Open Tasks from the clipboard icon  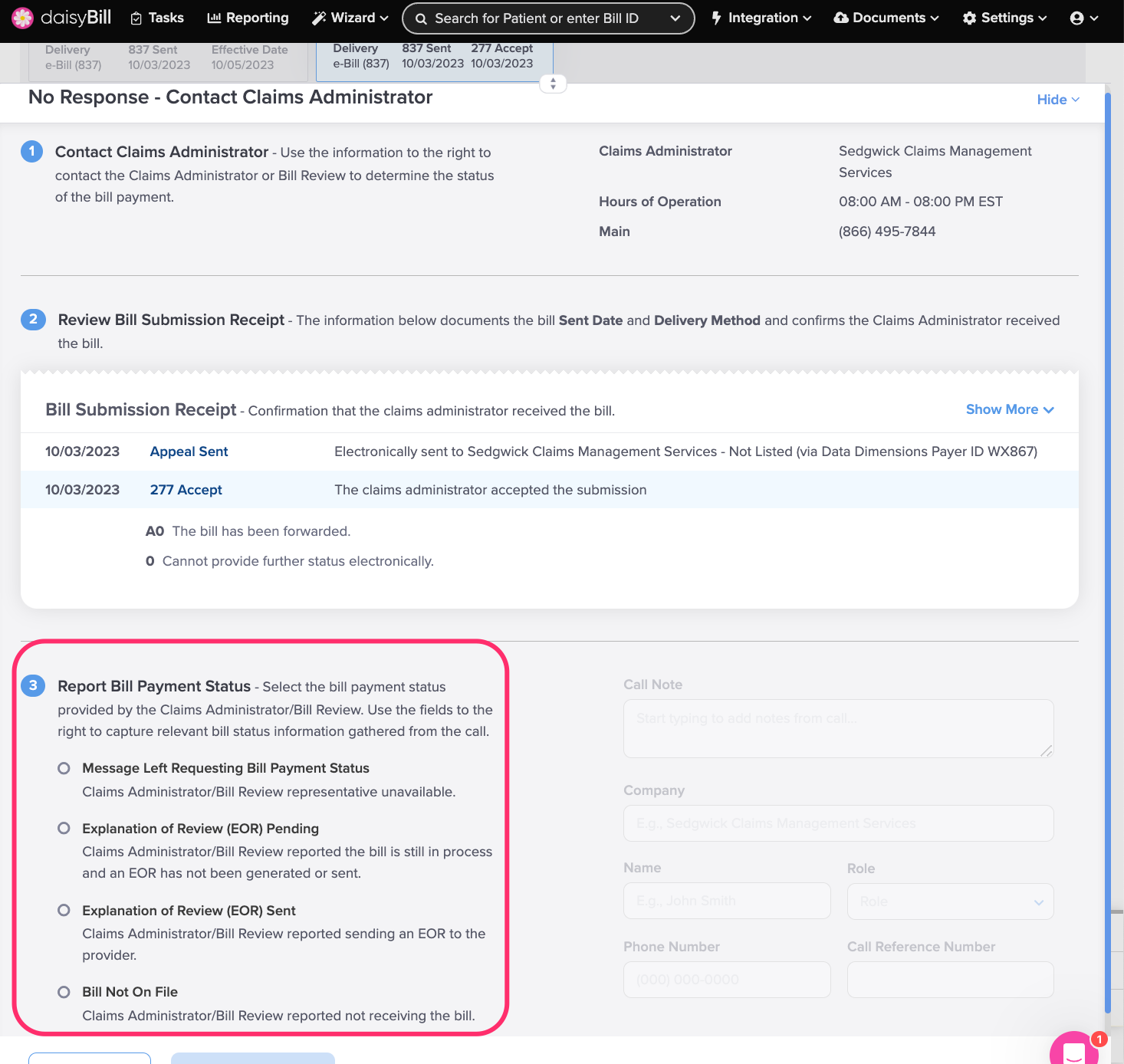[136, 18]
